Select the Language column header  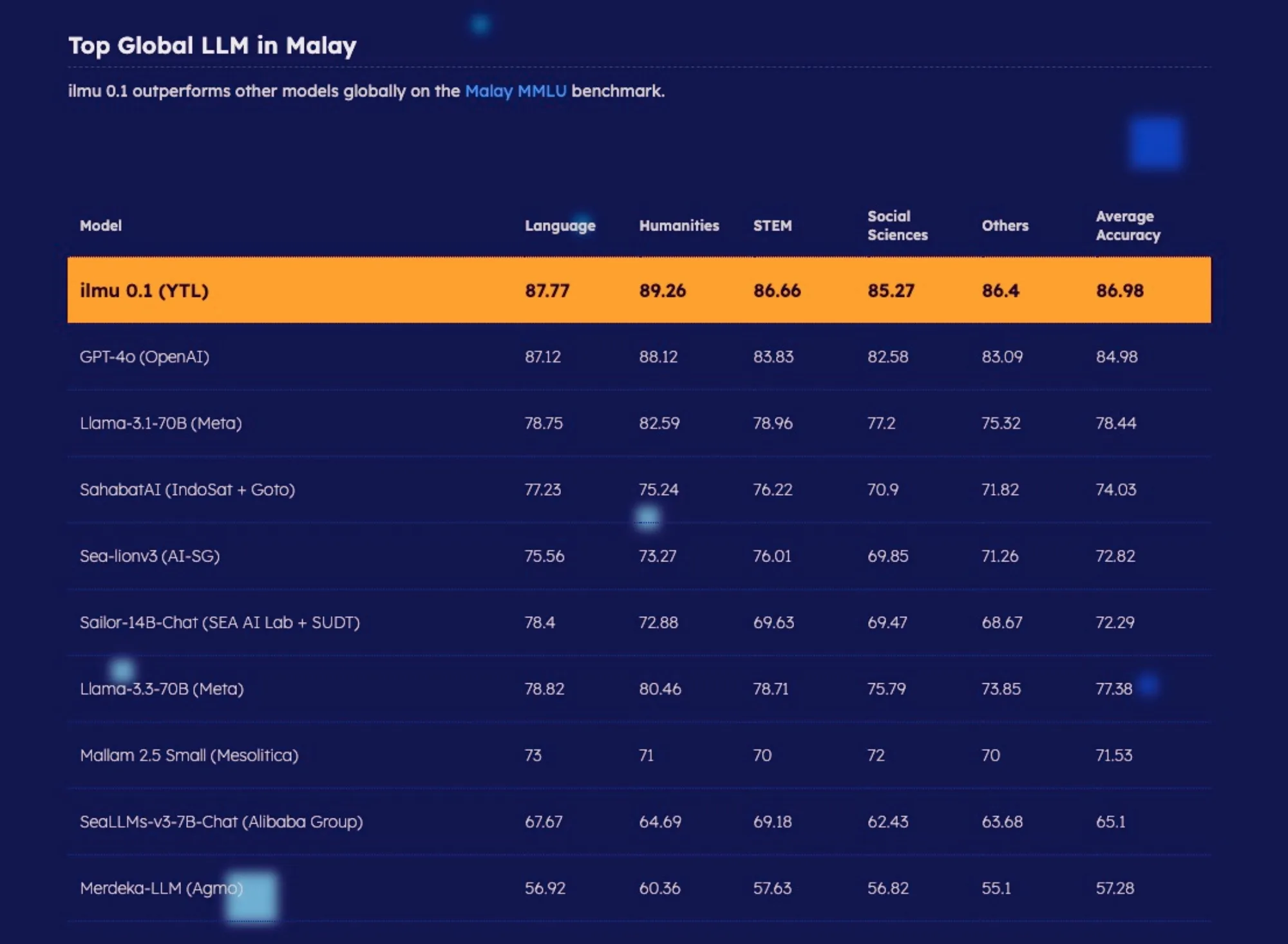click(x=560, y=225)
